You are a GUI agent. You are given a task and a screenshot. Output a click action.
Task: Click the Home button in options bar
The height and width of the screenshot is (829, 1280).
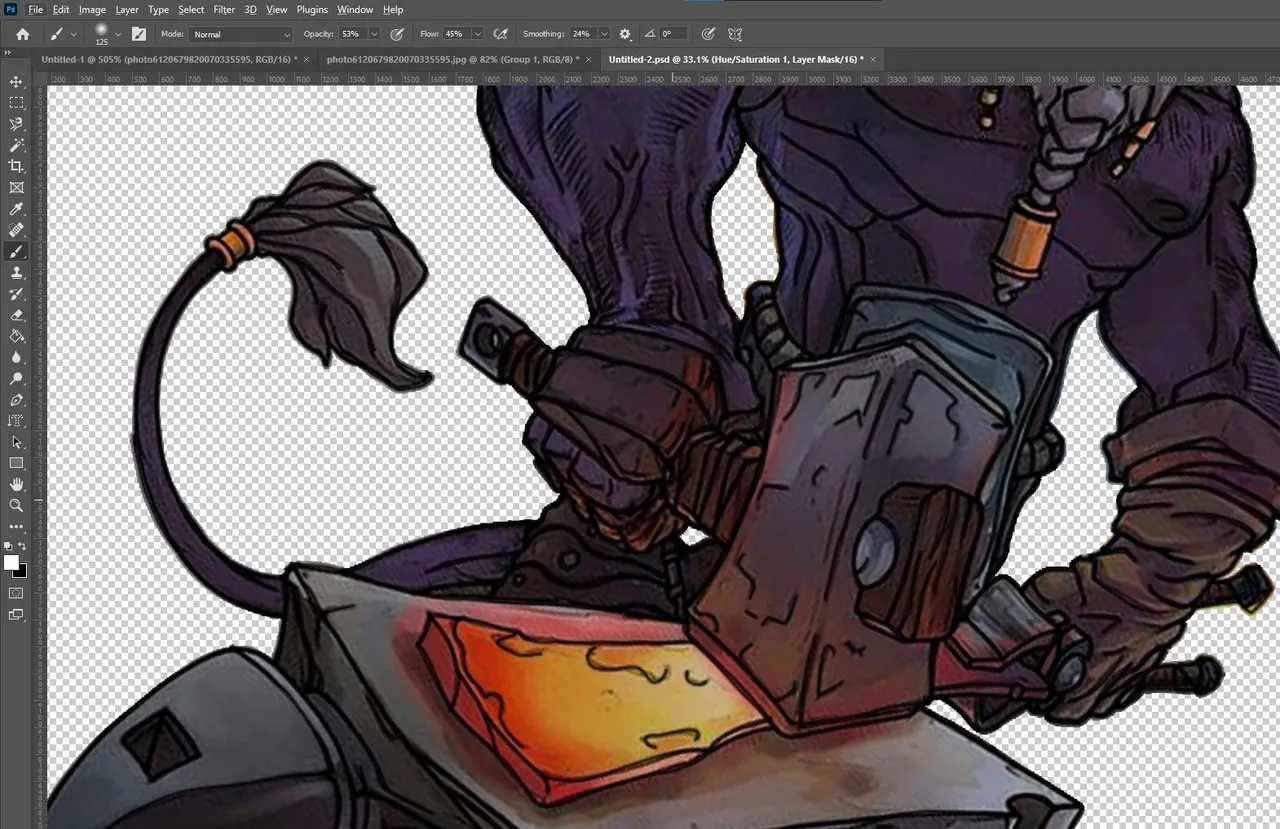pyautogui.click(x=23, y=34)
